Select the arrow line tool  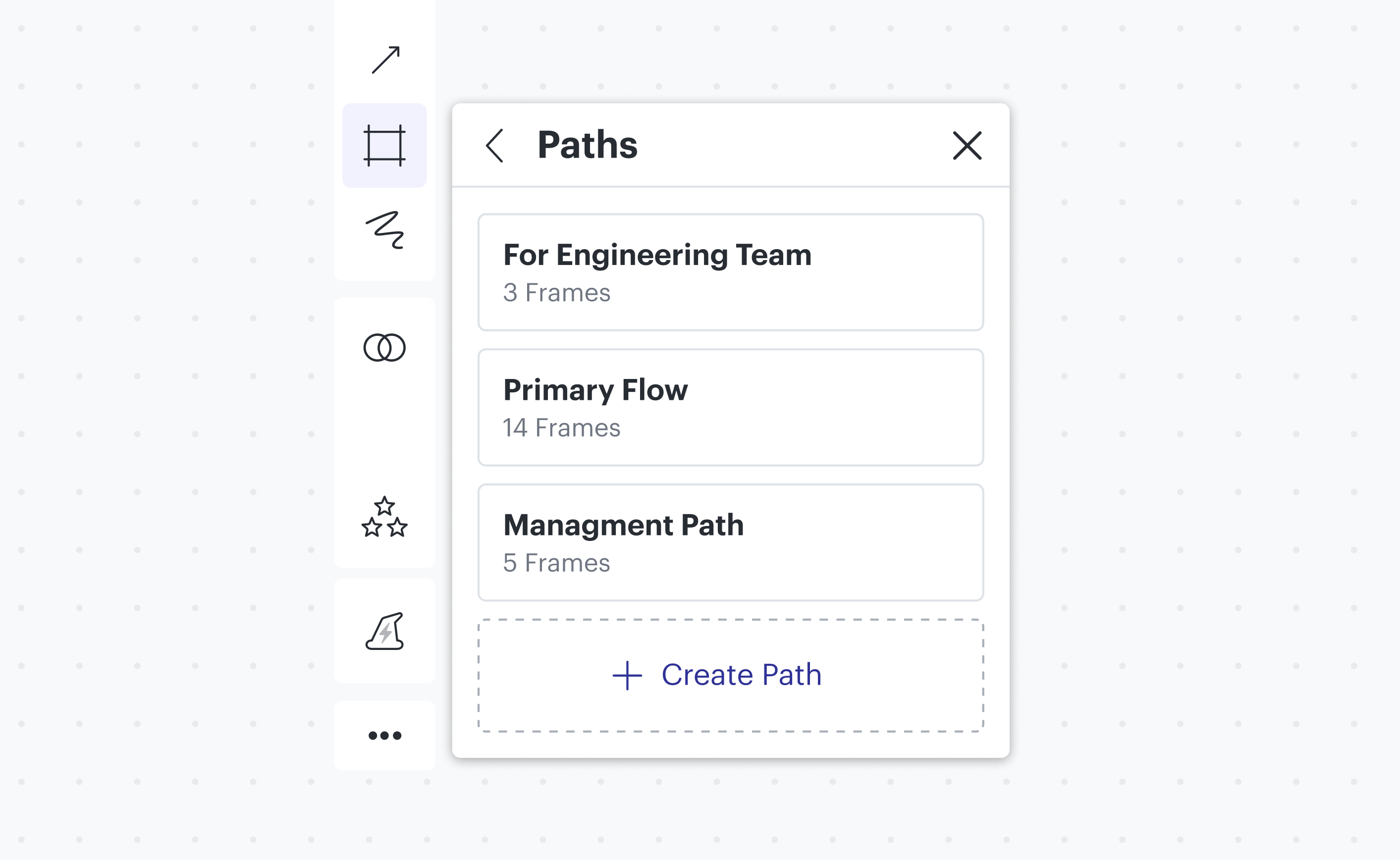(385, 60)
